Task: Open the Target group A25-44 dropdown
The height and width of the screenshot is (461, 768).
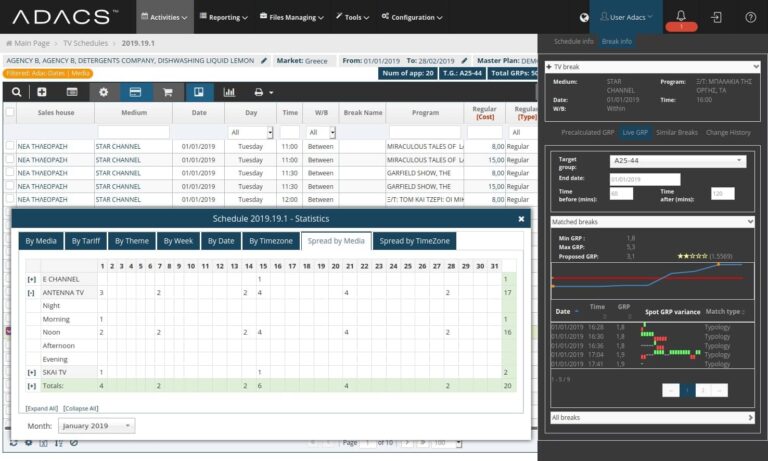Action: pyautogui.click(x=677, y=161)
